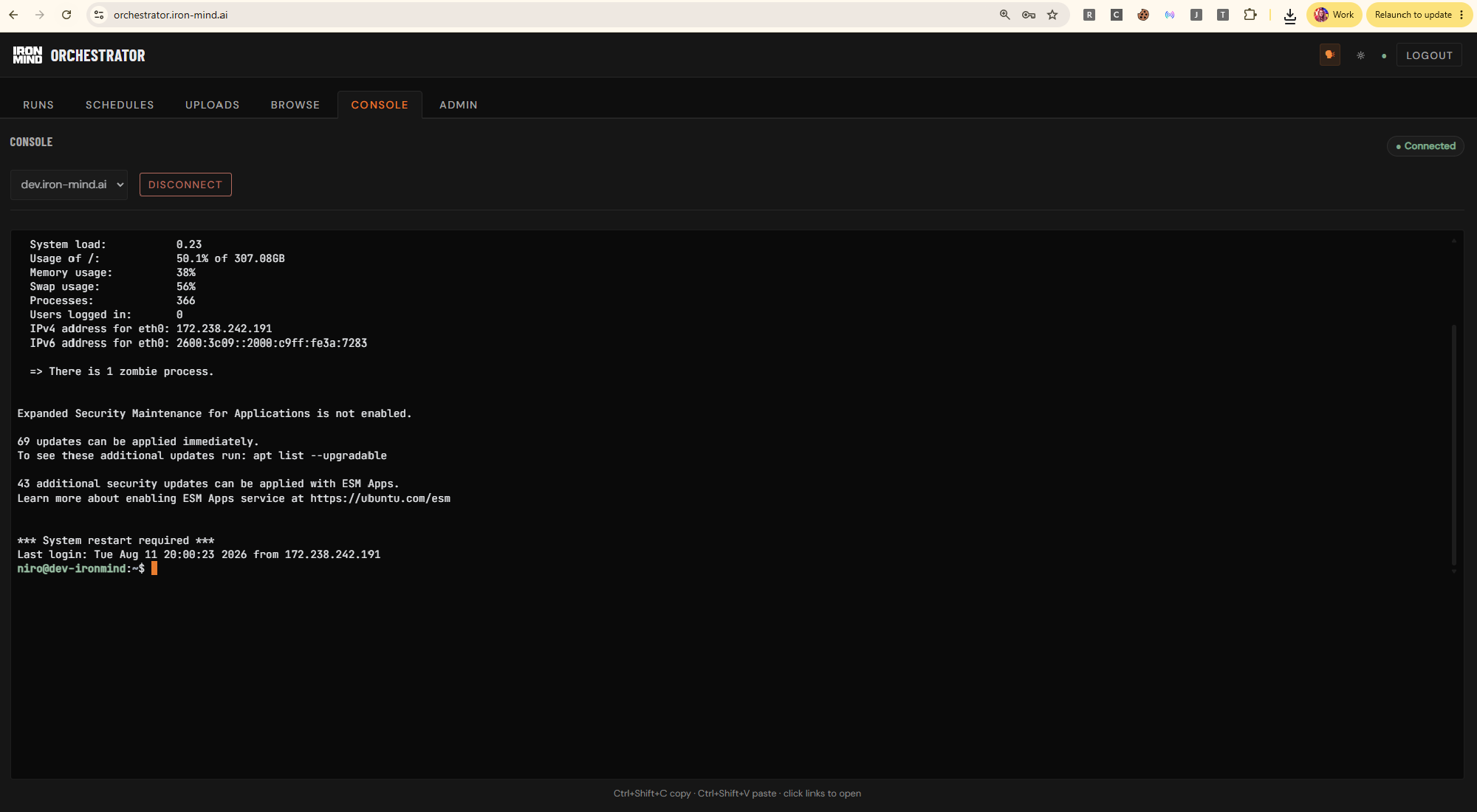Toggle the light/dark theme sun icon
The width and height of the screenshot is (1477, 812).
[x=1360, y=55]
